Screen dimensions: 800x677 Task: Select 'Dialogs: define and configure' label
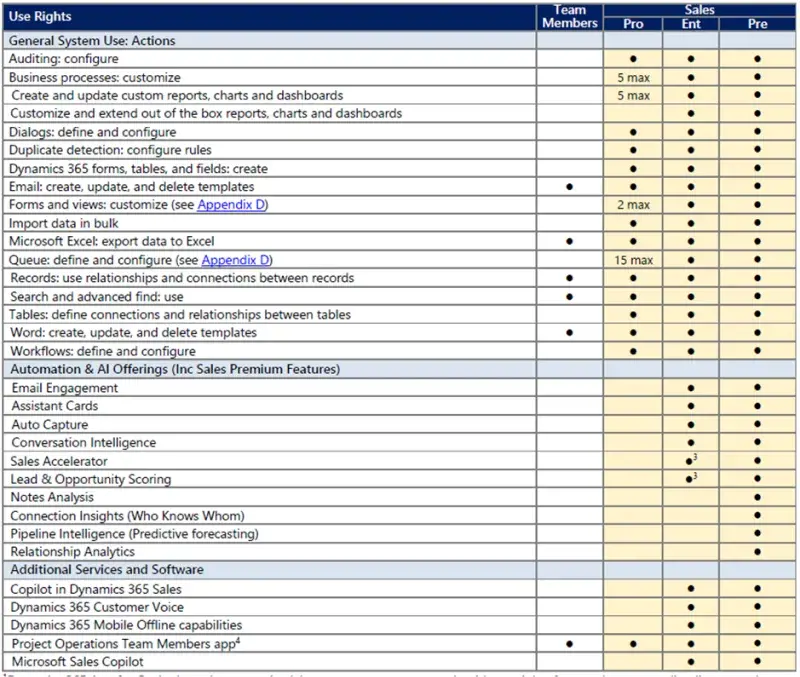click(x=92, y=132)
